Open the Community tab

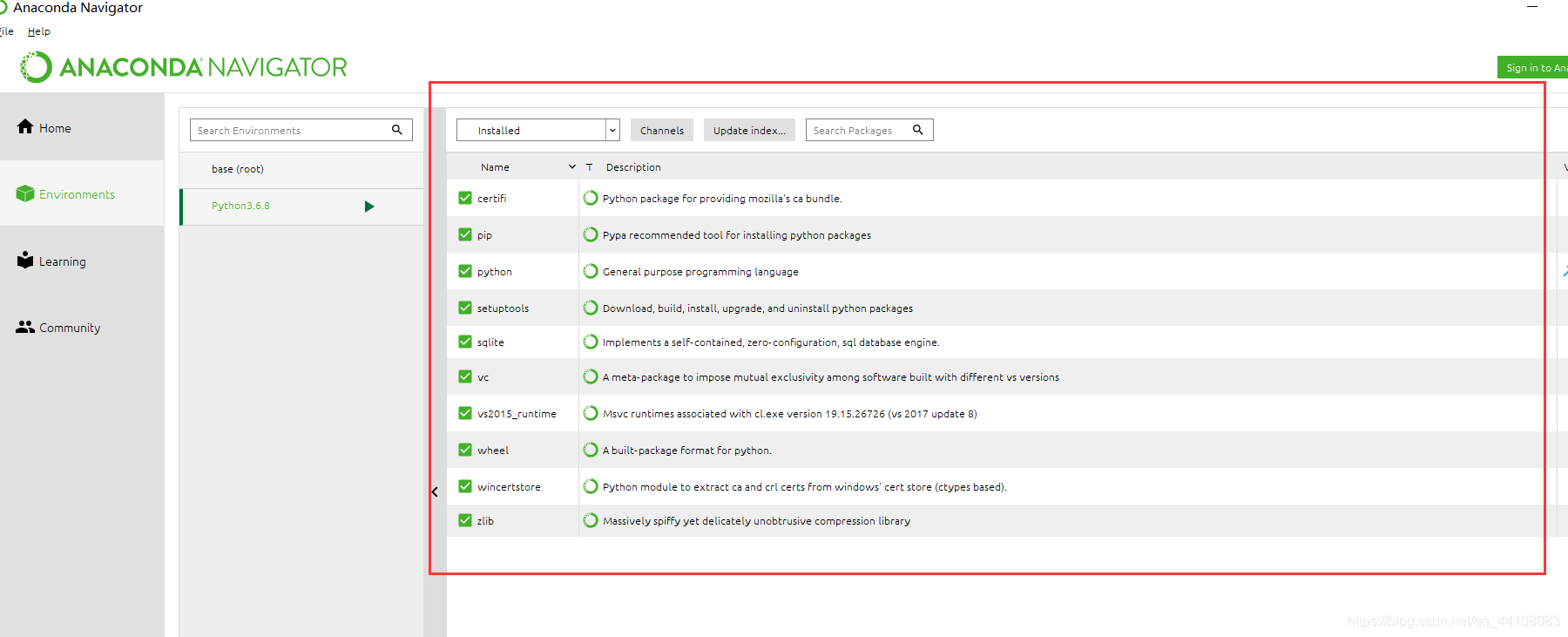[82, 328]
